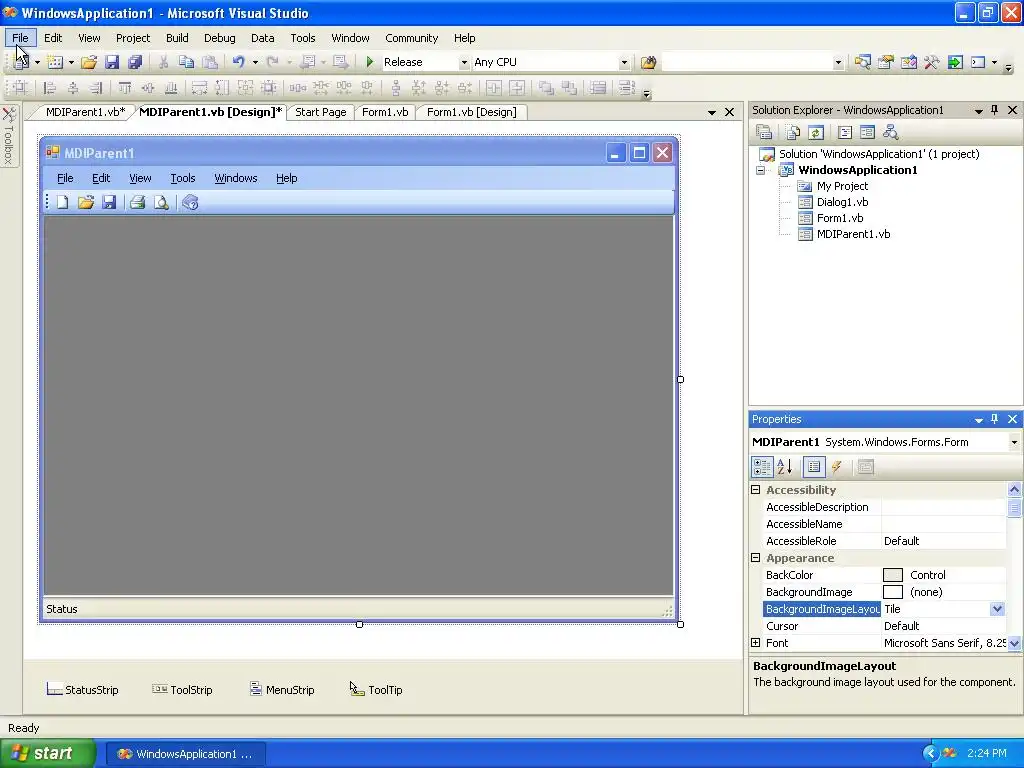1024x768 pixels.
Task: Click the Command Window toolbar icon
Action: point(978,62)
